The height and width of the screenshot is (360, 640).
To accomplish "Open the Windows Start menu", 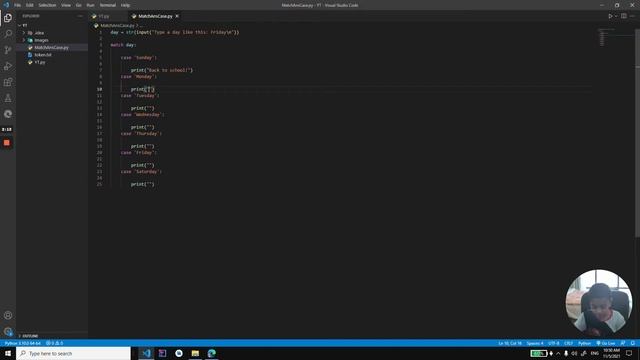I will [x=8, y=353].
